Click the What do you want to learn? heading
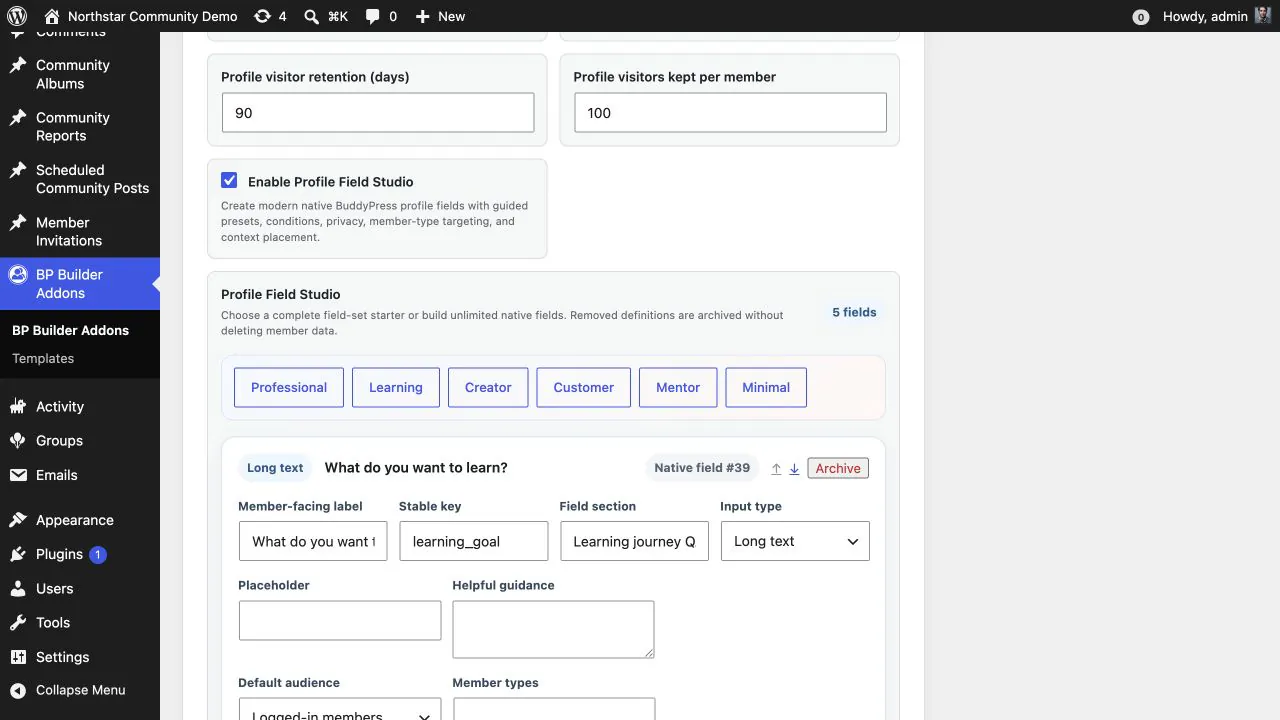1280x720 pixels. point(416,468)
